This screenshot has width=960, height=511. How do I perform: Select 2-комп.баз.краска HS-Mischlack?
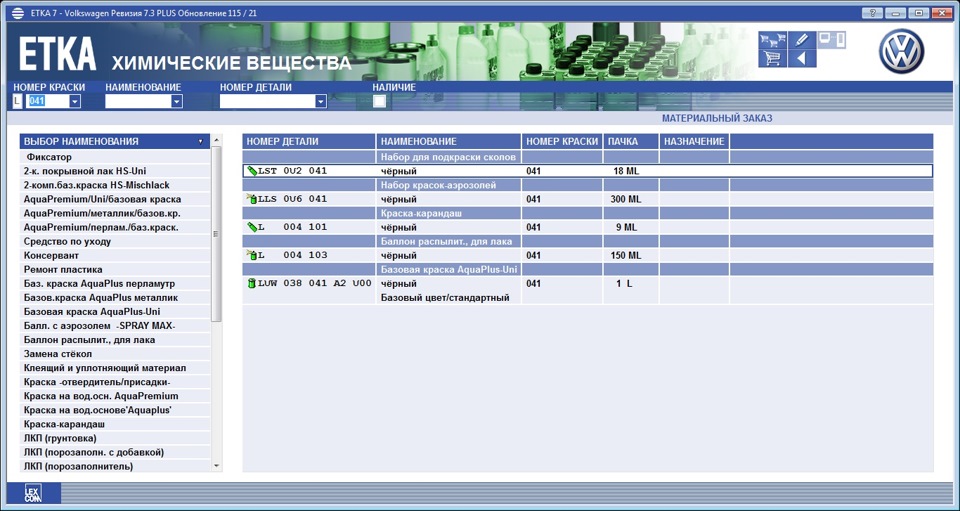[x=115, y=185]
